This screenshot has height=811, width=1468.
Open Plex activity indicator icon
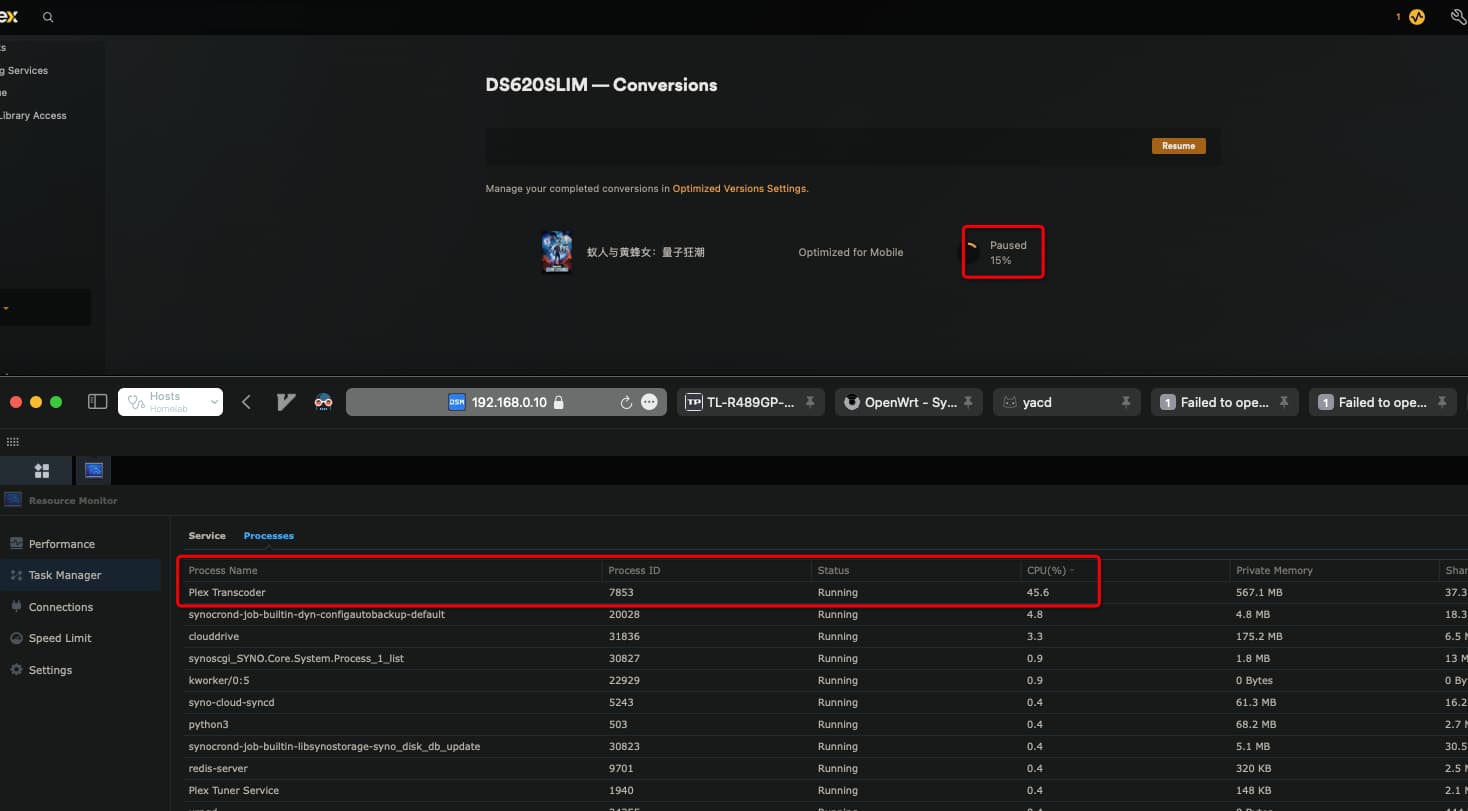pos(1416,17)
